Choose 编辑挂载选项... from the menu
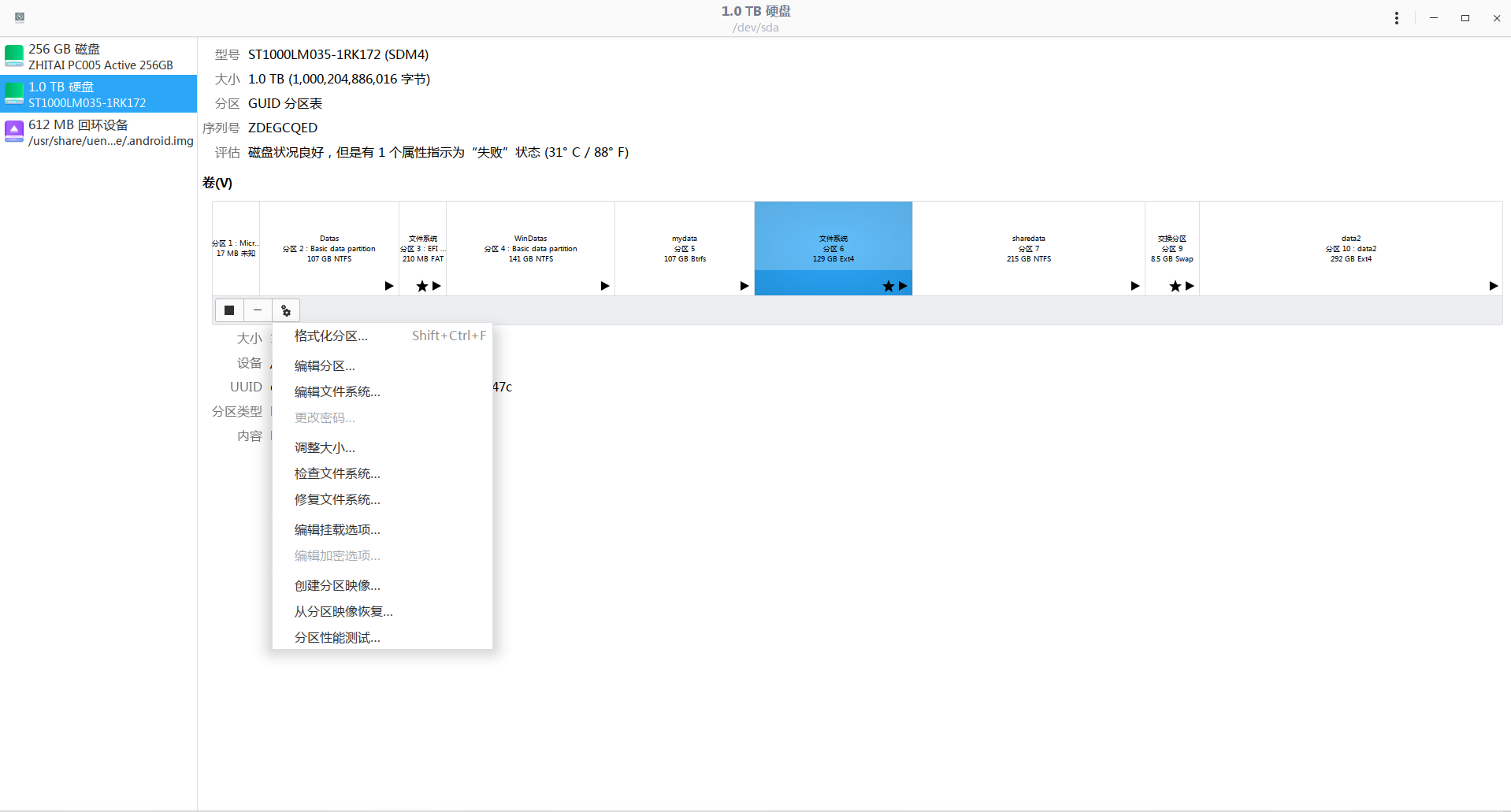The image size is (1511, 812). tap(382, 530)
